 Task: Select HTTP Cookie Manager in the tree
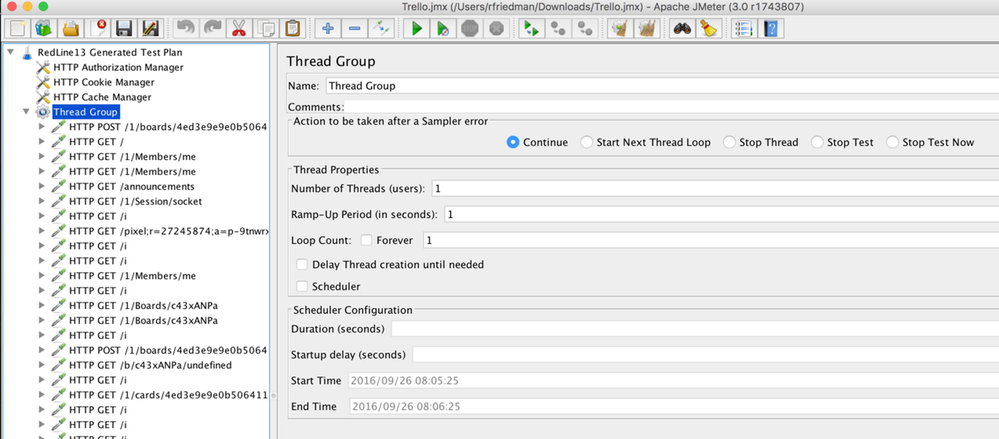tap(104, 82)
